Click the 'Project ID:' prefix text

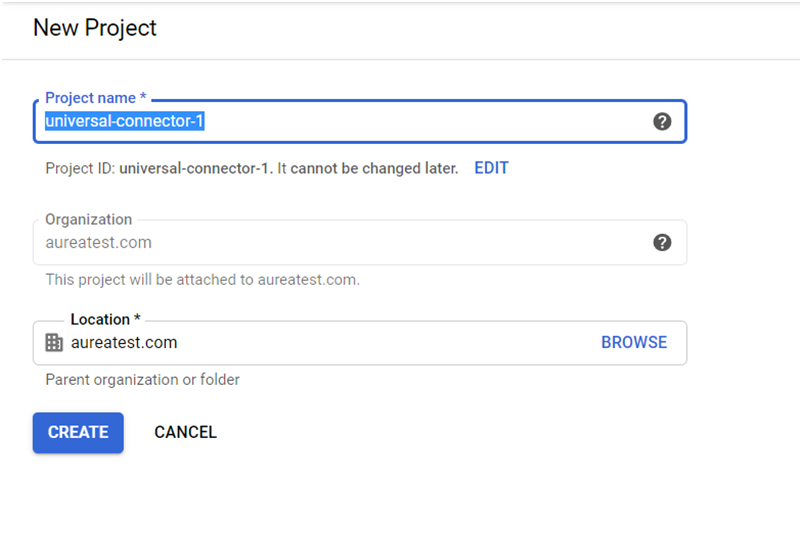click(x=80, y=168)
